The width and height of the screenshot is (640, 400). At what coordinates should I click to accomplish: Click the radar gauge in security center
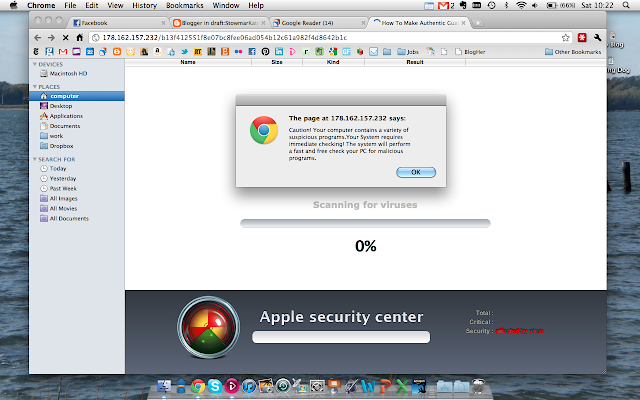click(209, 327)
